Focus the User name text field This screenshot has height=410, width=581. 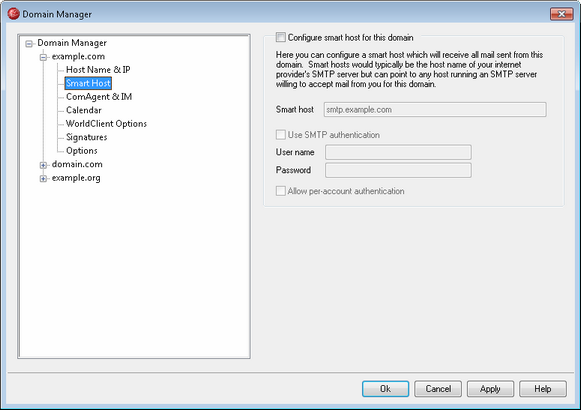(x=398, y=152)
